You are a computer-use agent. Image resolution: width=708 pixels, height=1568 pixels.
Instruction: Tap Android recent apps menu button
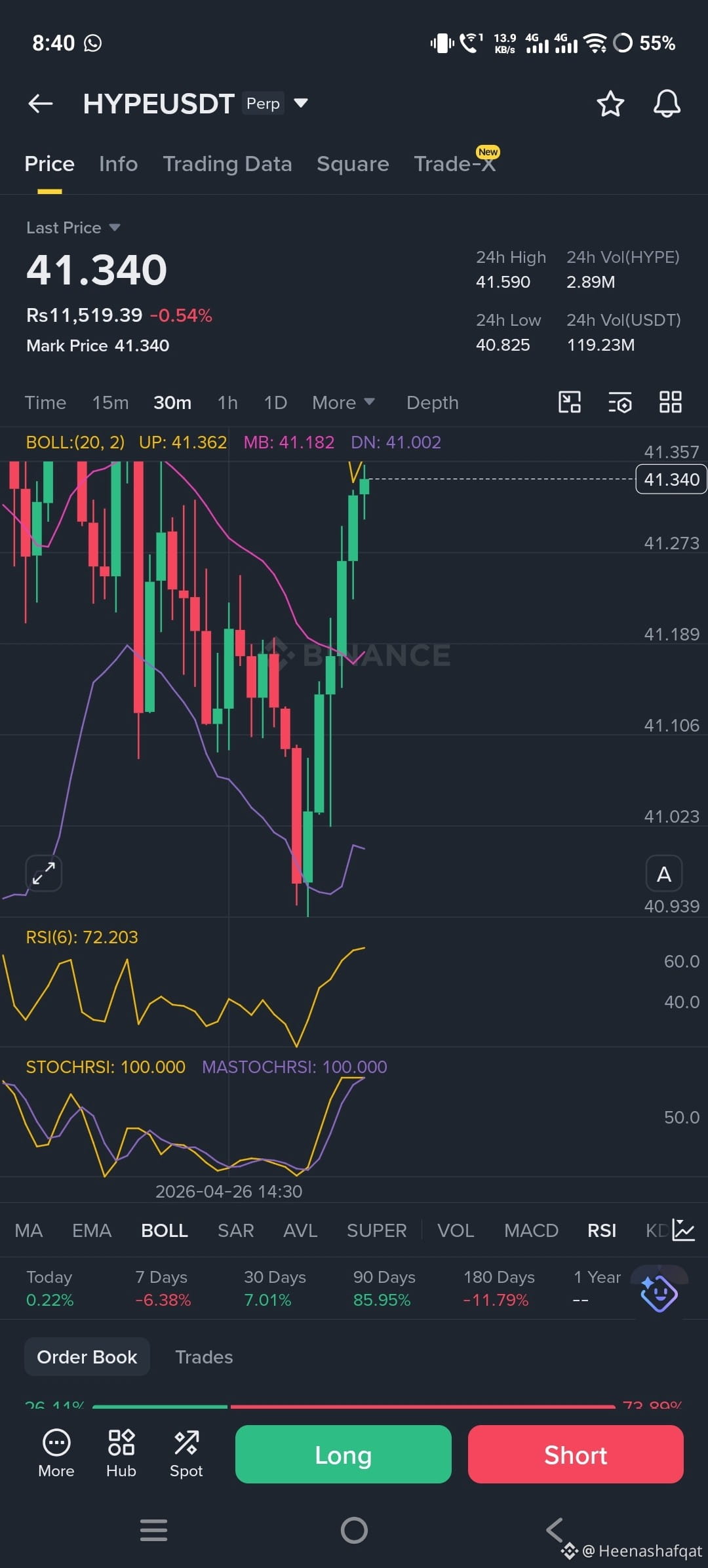pyautogui.click(x=154, y=1530)
